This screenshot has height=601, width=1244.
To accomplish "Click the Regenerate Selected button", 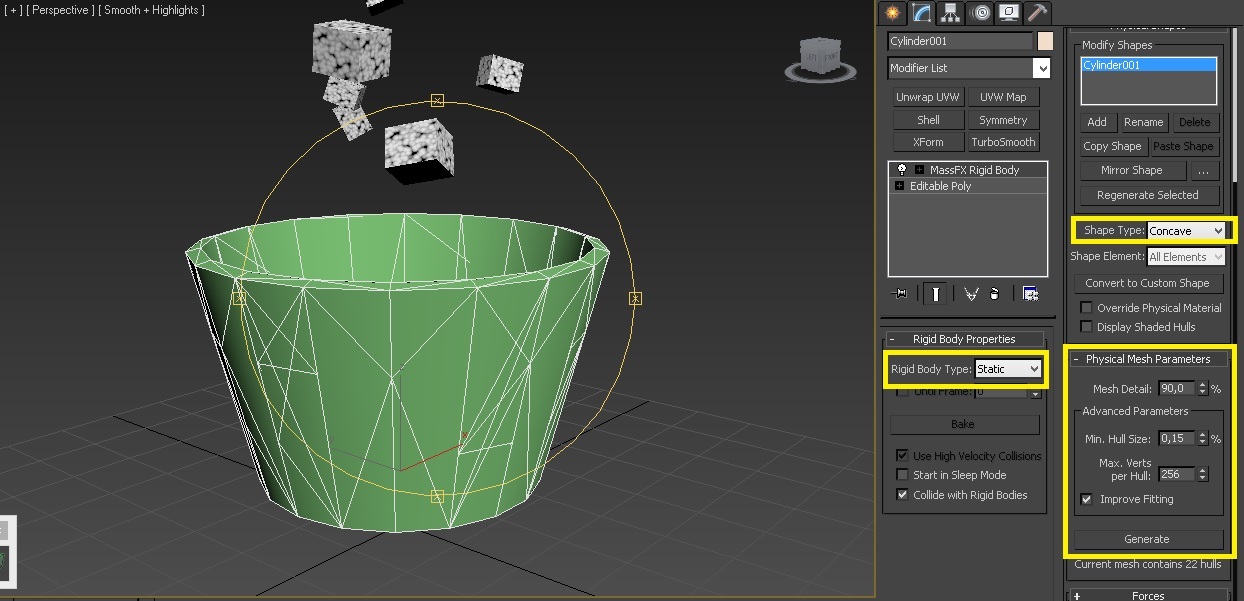I will (1148, 195).
